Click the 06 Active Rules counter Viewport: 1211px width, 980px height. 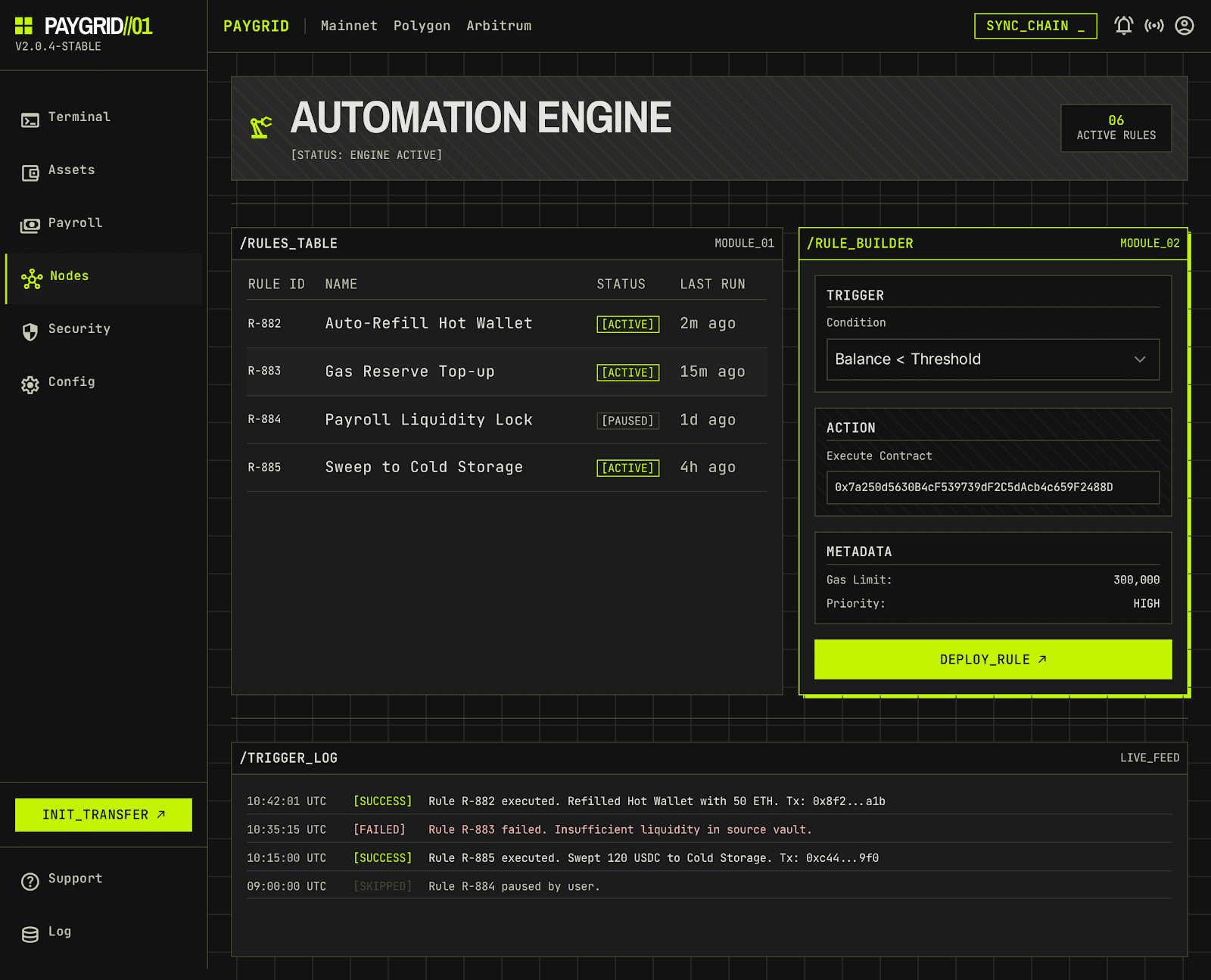pos(1116,128)
